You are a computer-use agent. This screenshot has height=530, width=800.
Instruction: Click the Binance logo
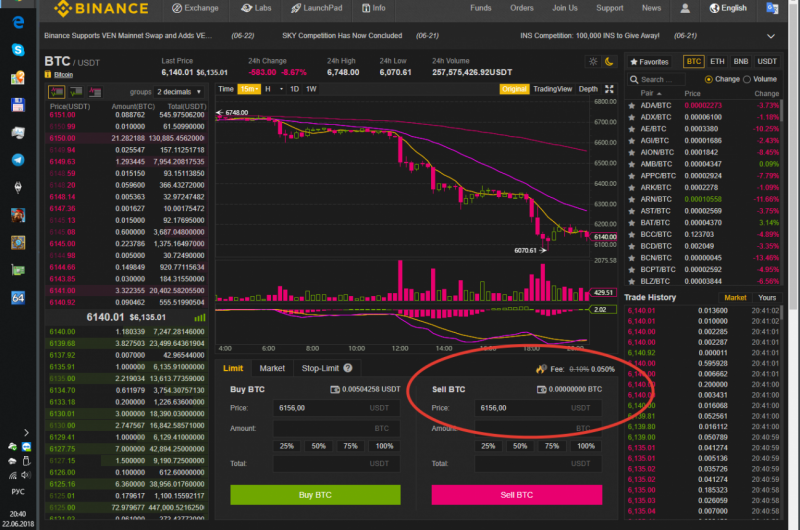click(x=101, y=8)
